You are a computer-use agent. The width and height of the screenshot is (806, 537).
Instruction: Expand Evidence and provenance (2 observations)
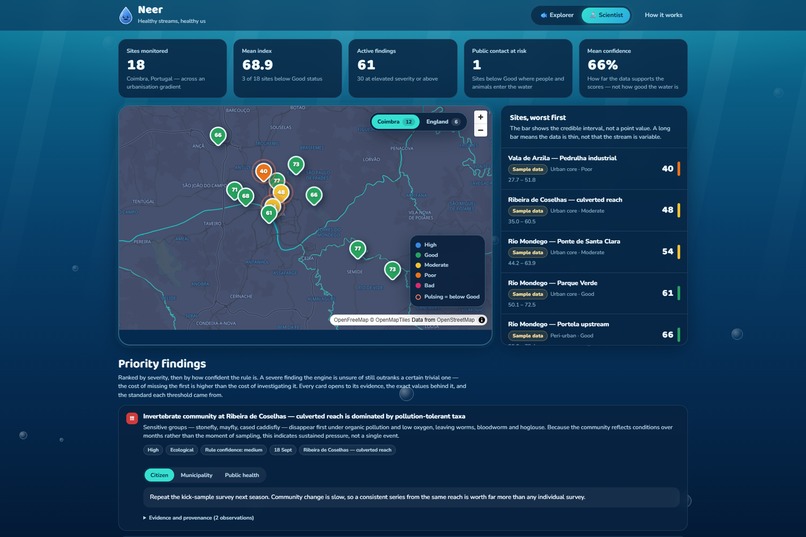[x=198, y=518]
